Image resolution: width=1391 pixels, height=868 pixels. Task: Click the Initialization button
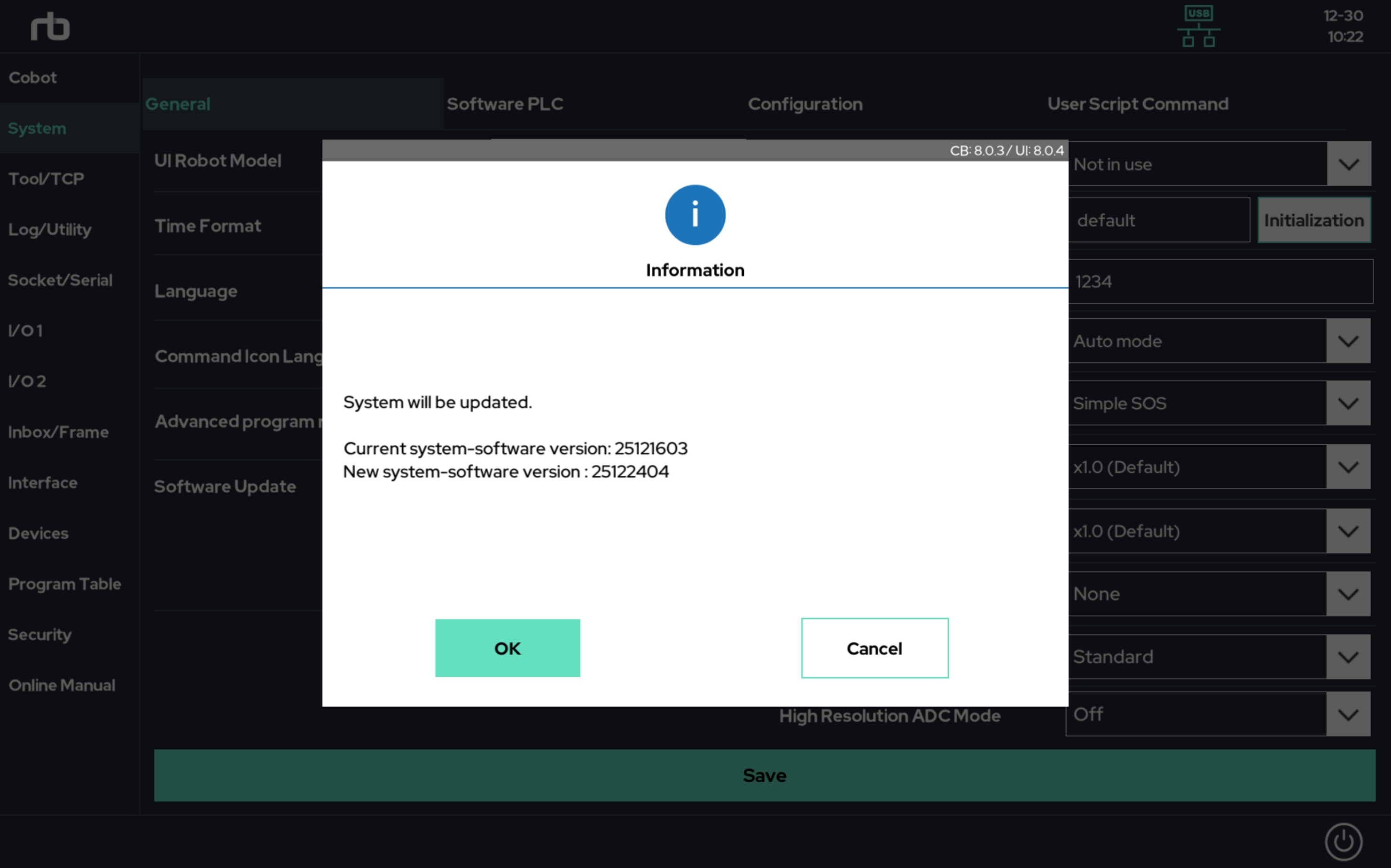(x=1313, y=220)
